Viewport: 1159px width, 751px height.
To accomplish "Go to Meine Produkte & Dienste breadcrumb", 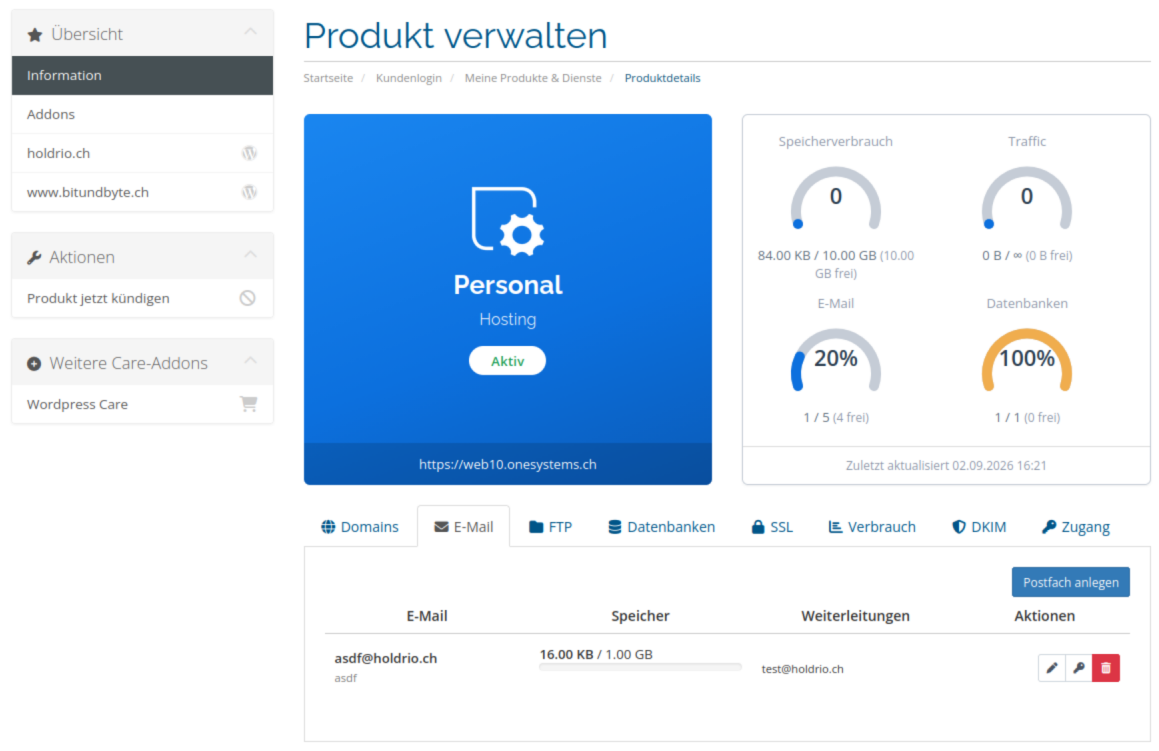I will 533,78.
